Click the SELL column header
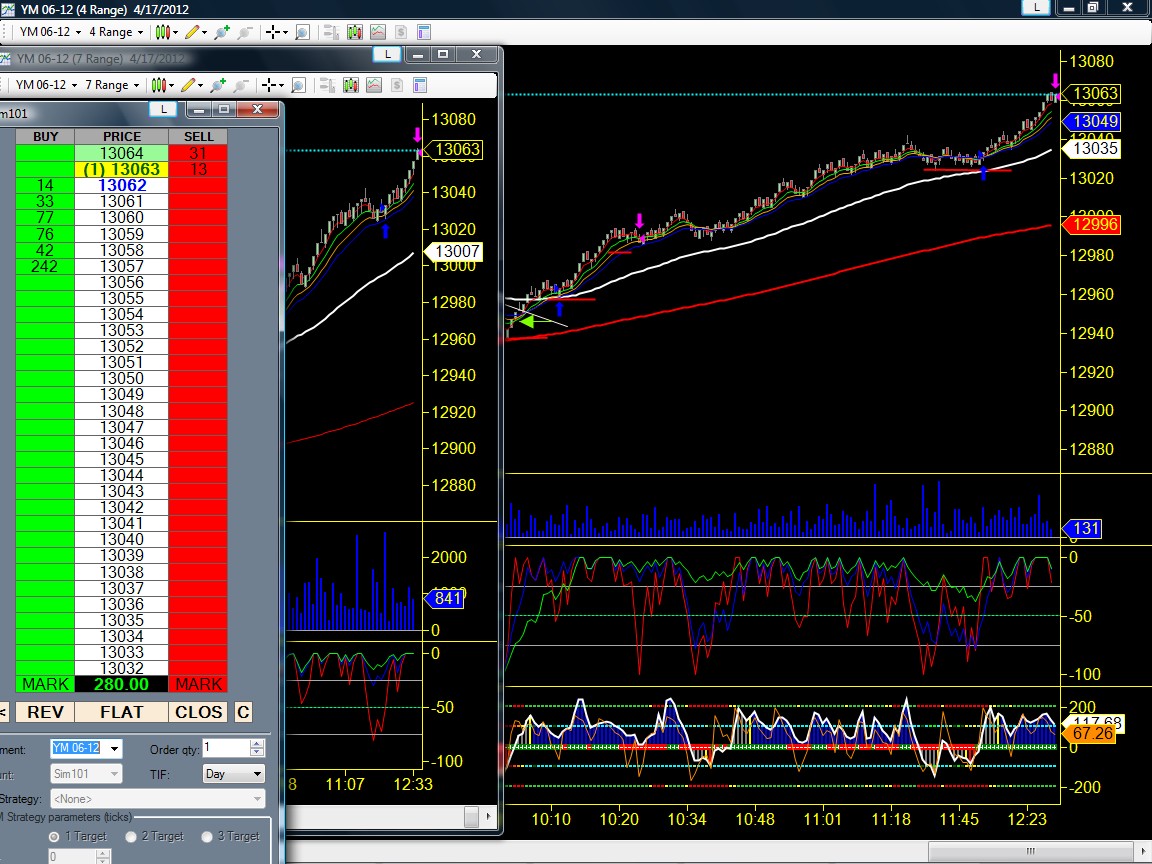 pos(198,137)
